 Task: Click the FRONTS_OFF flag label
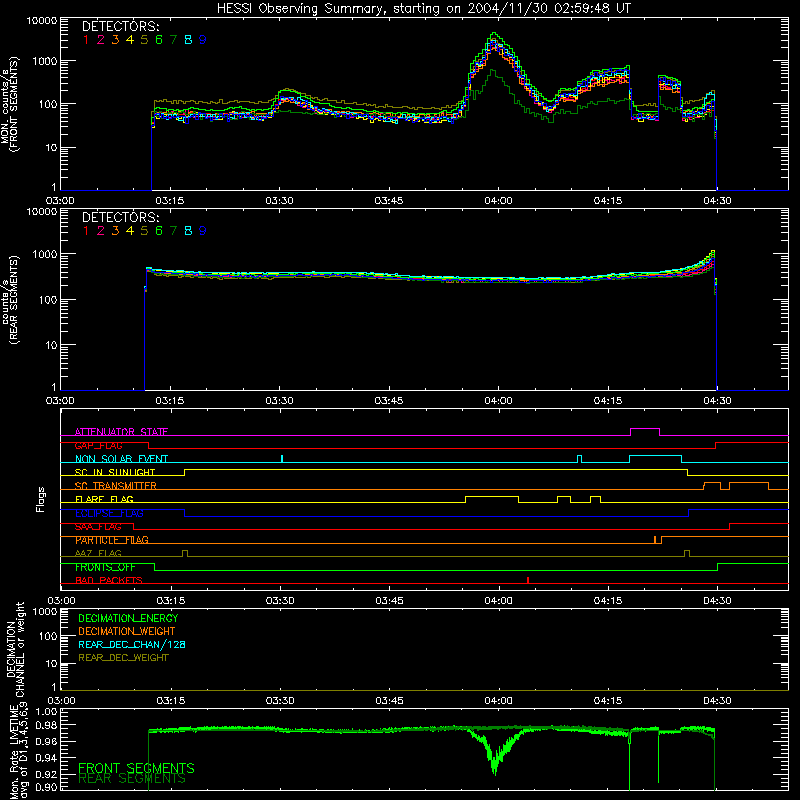click(x=105, y=567)
